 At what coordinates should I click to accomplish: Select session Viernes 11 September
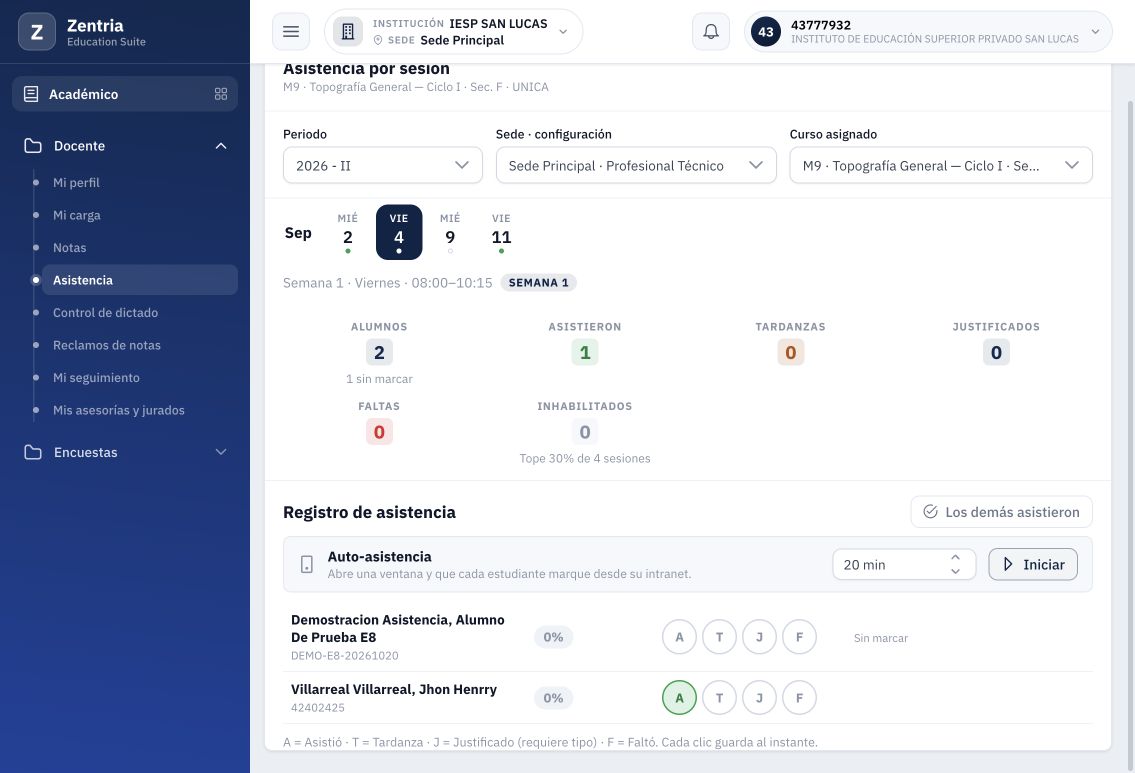501,232
